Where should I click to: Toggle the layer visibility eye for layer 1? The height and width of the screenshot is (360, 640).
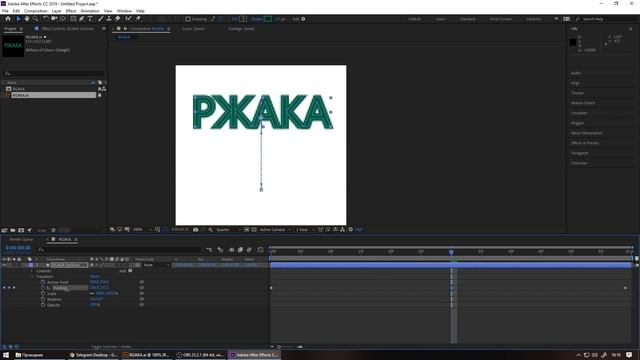[x=4, y=265]
